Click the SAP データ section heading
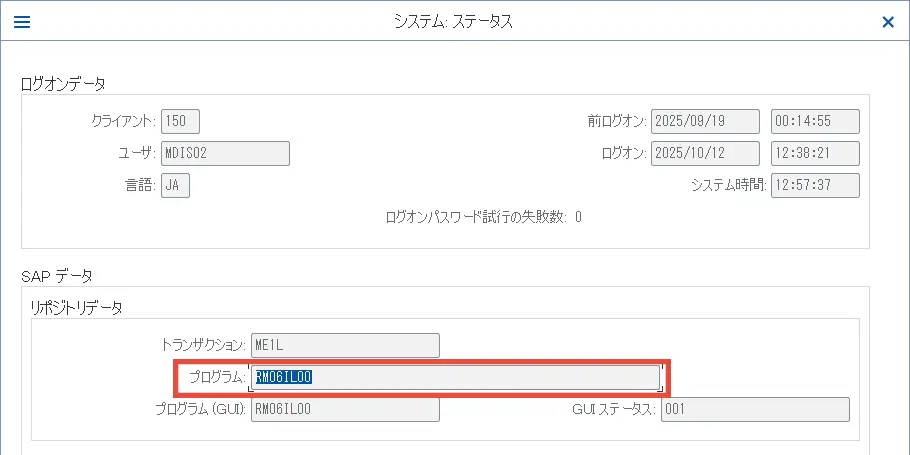This screenshot has width=910, height=455. tap(57, 275)
